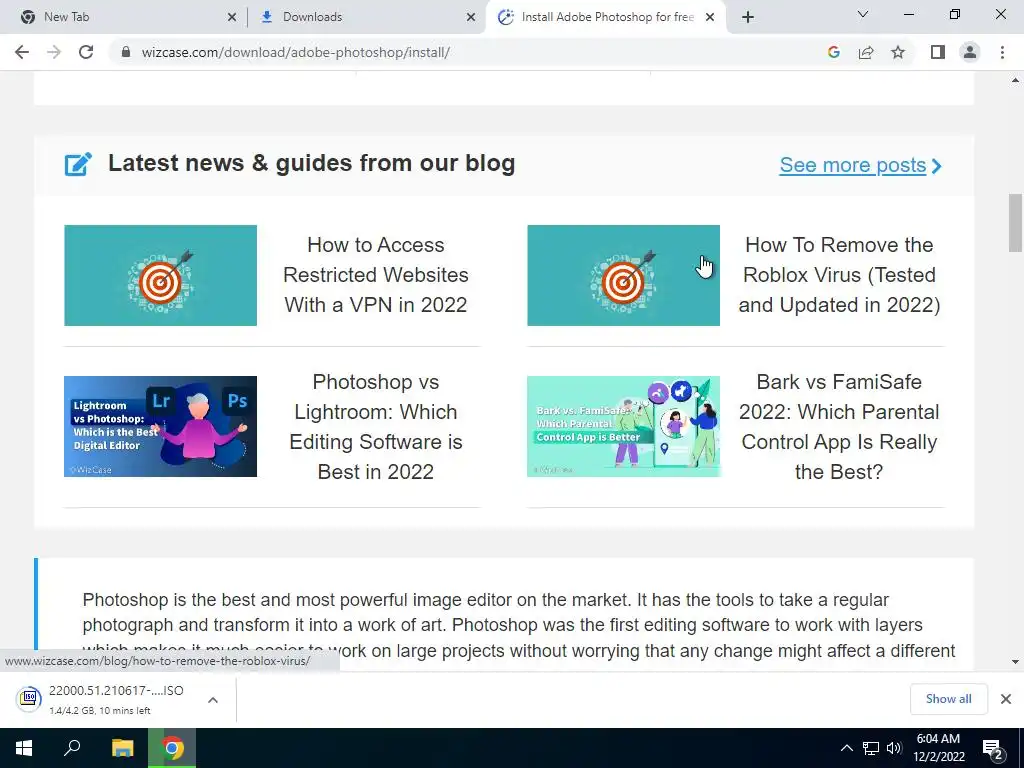Open Bark vs FamiSafe 2022 article link
1024x768 pixels.
point(839,426)
